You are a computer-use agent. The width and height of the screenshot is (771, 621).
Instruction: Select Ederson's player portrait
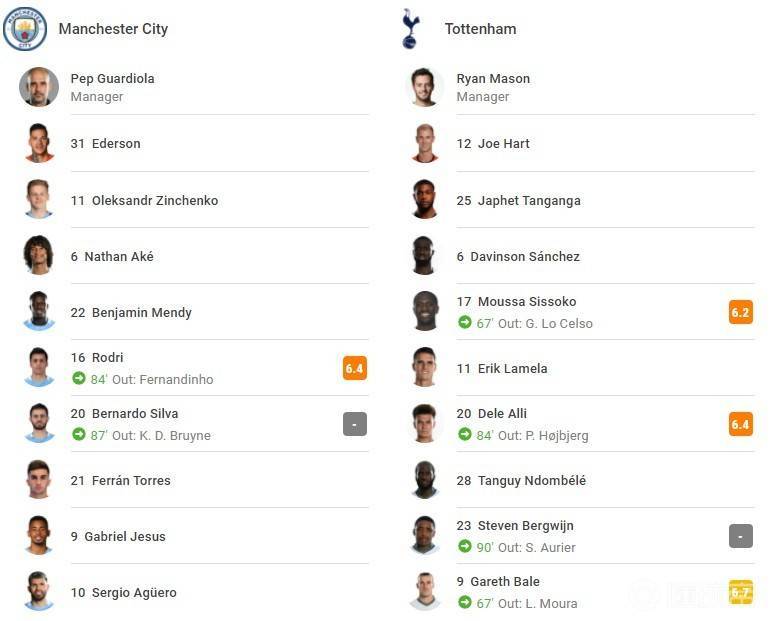pyautogui.click(x=39, y=143)
